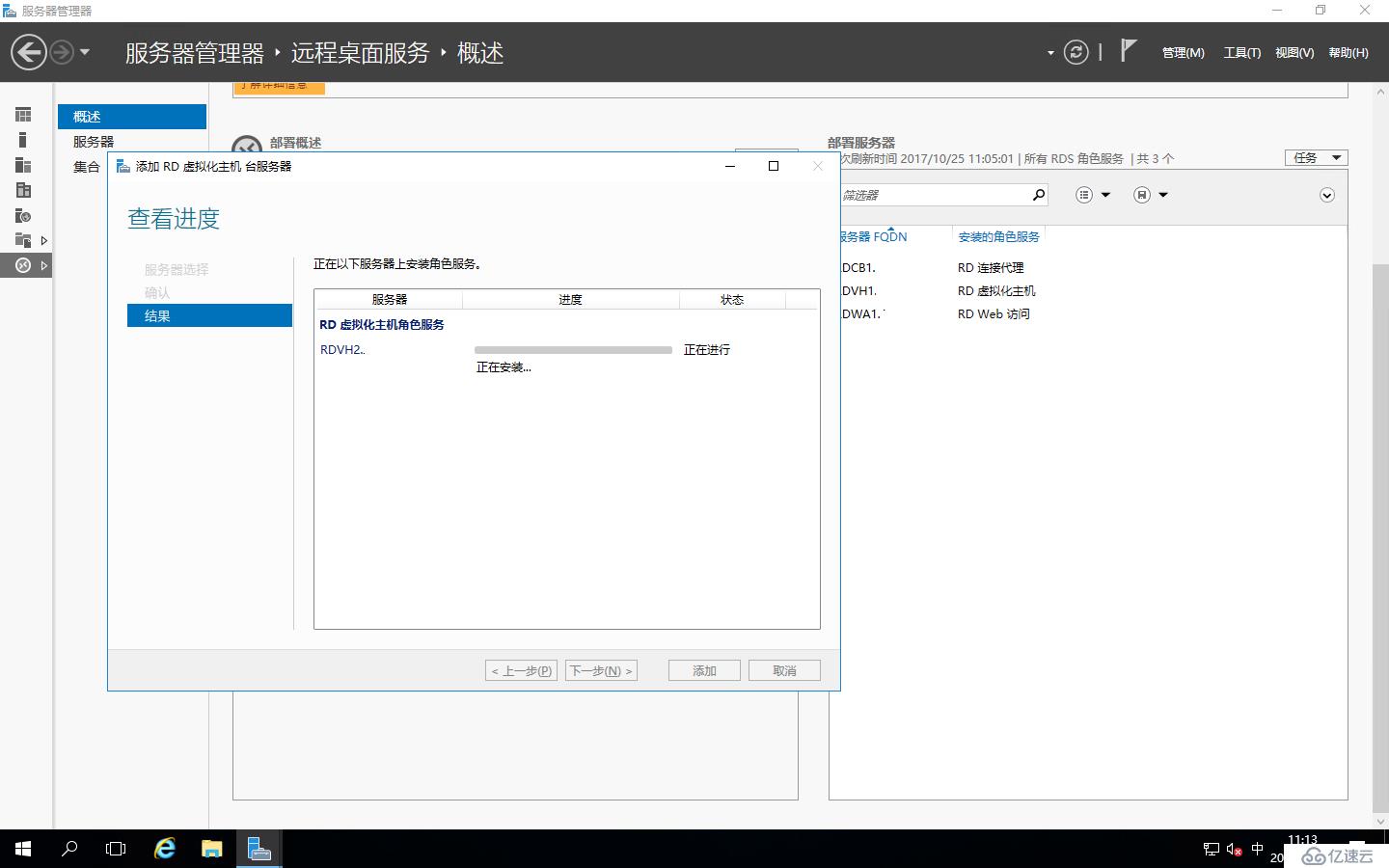
Task: Click the 取消 button in the wizard
Action: coord(784,670)
